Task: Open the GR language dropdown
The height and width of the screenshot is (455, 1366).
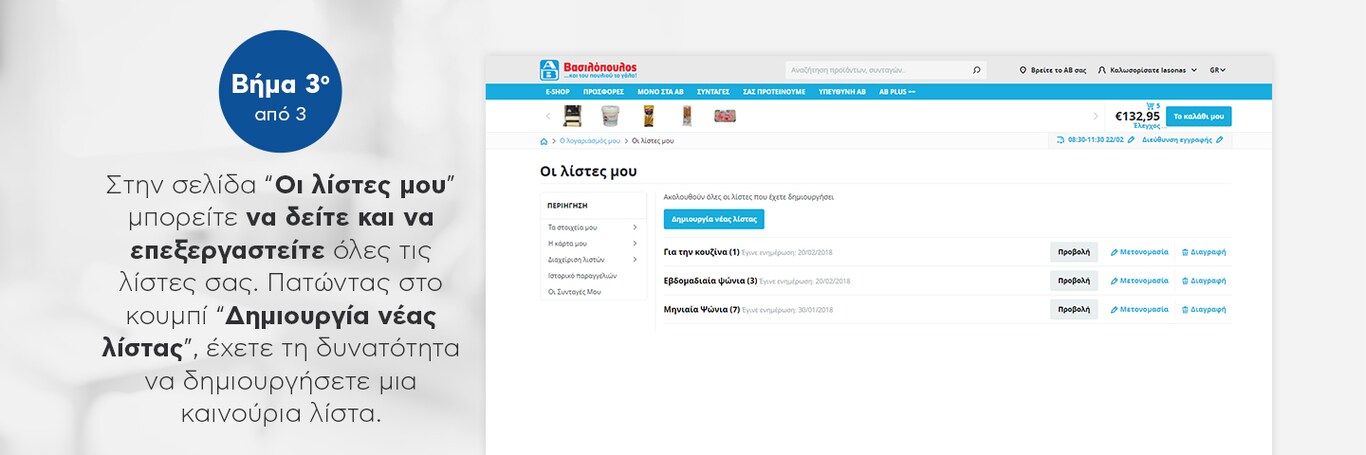Action: click(x=1217, y=70)
